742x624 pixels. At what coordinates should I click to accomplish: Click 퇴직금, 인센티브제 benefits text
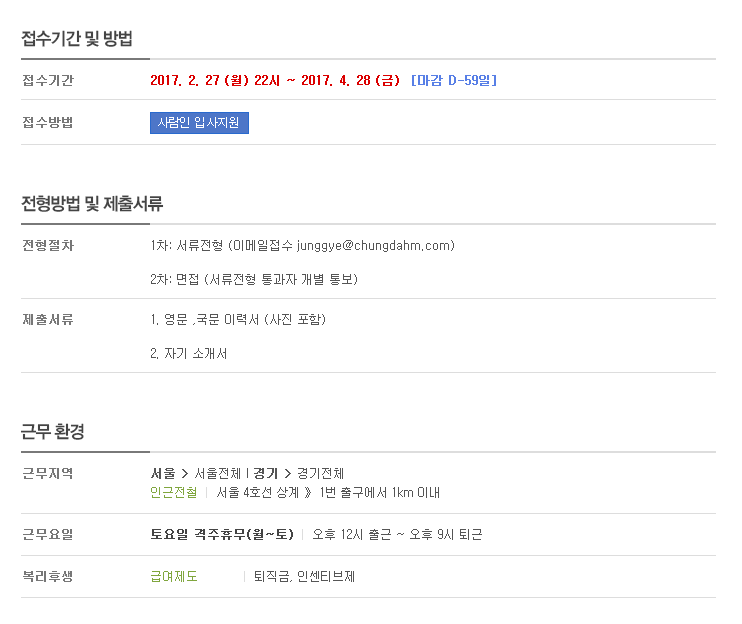tap(304, 576)
